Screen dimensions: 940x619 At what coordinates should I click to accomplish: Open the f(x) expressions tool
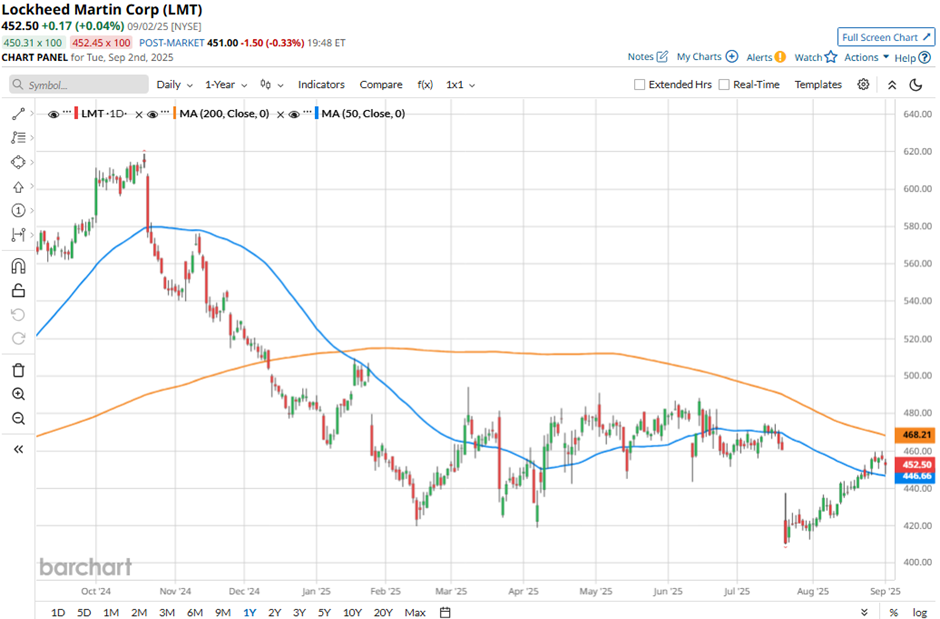[x=425, y=84]
